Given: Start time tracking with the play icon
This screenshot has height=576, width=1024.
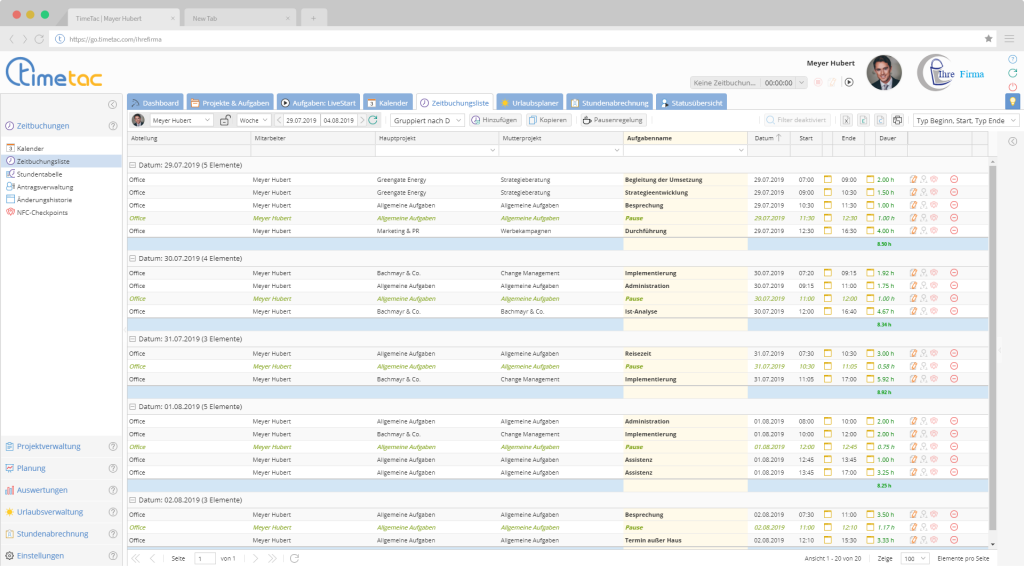Looking at the screenshot, I should 849,83.
